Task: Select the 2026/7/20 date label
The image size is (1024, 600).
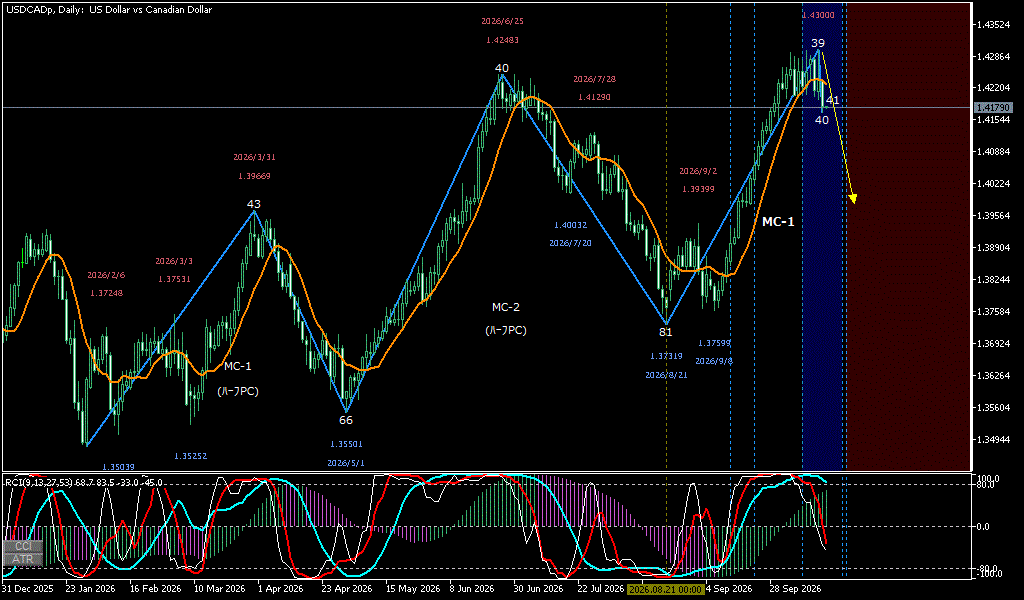Action: click(x=571, y=243)
